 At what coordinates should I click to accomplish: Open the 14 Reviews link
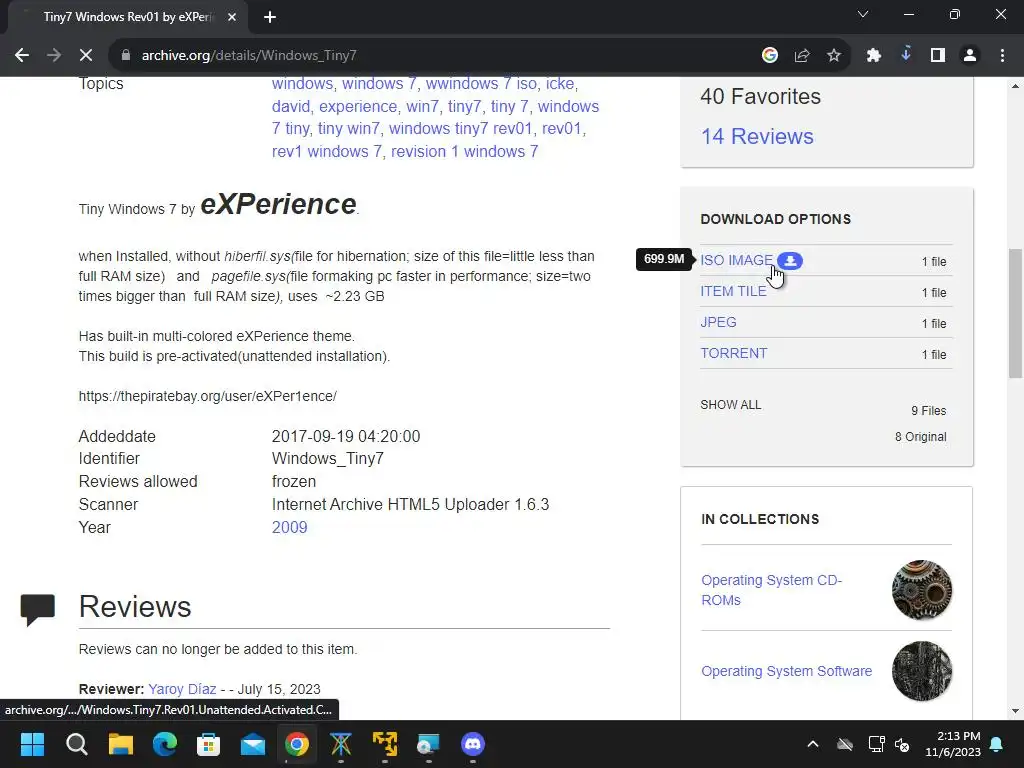757,136
